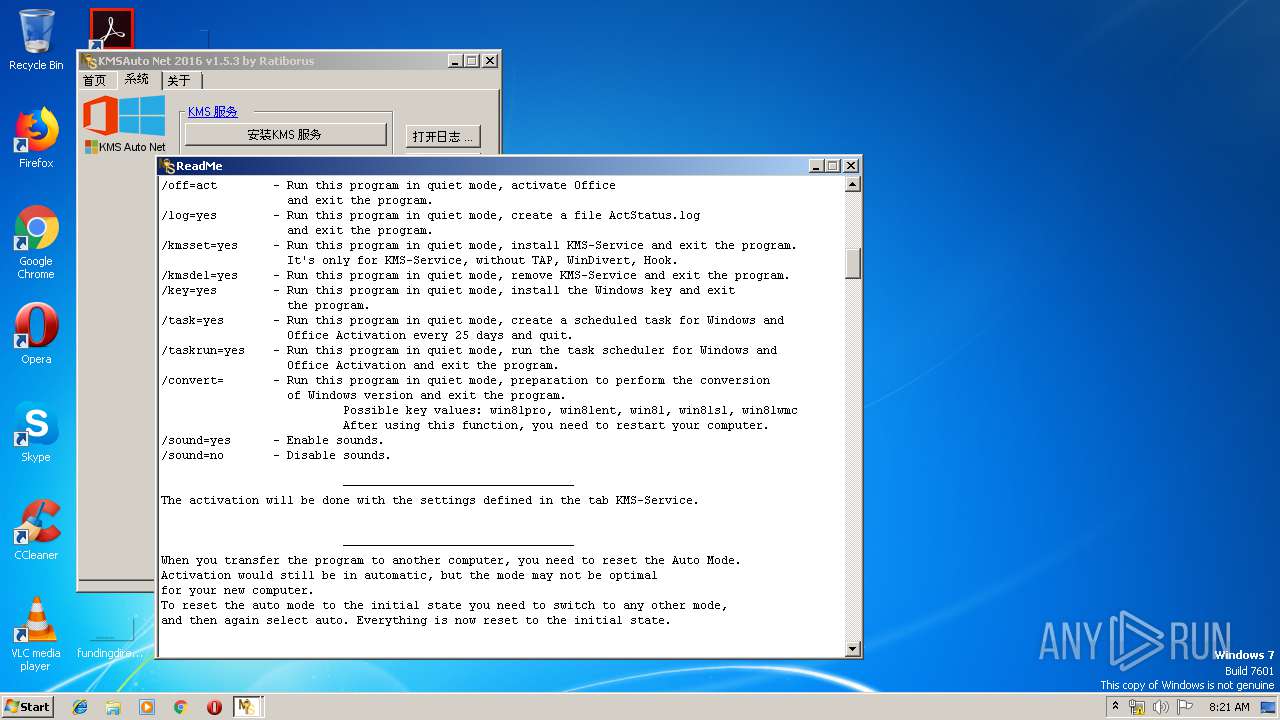Switch to the 关于 tab

pos(179,80)
